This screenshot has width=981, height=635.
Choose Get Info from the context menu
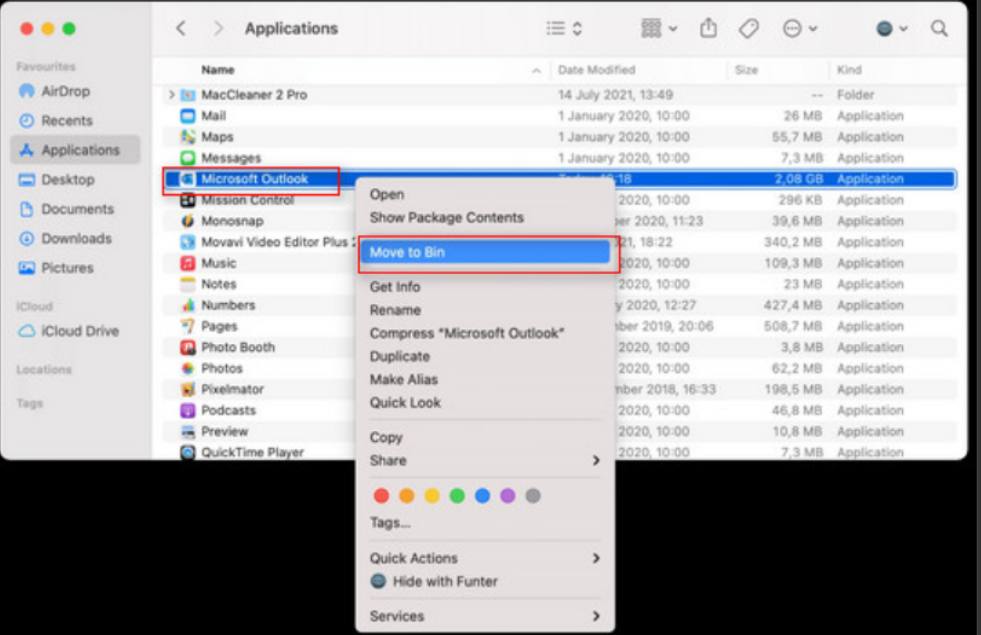pos(485,287)
